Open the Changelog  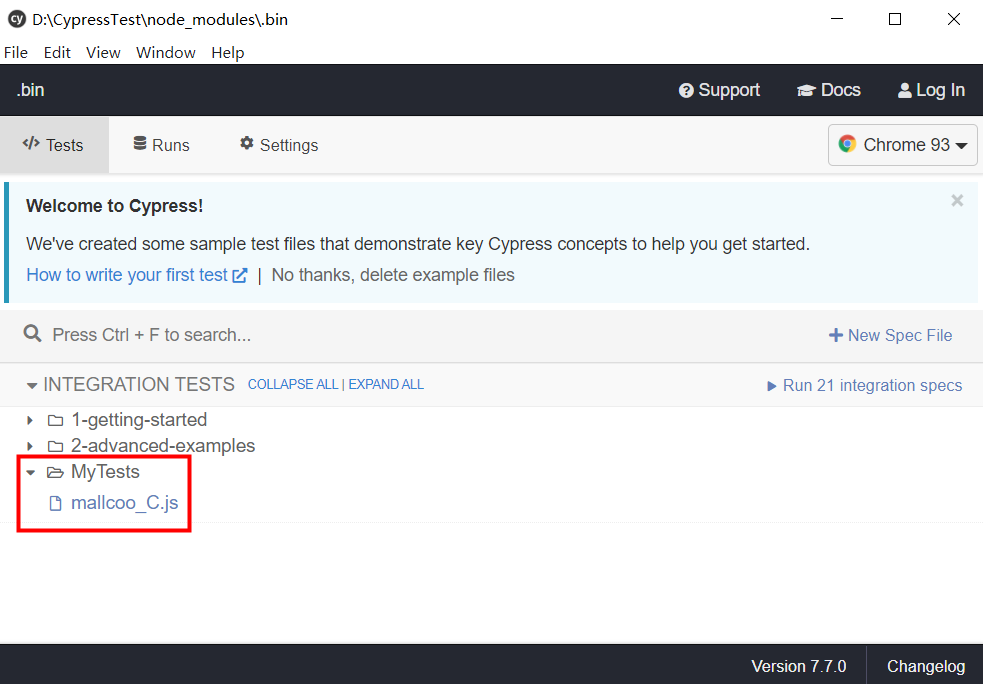click(926, 666)
